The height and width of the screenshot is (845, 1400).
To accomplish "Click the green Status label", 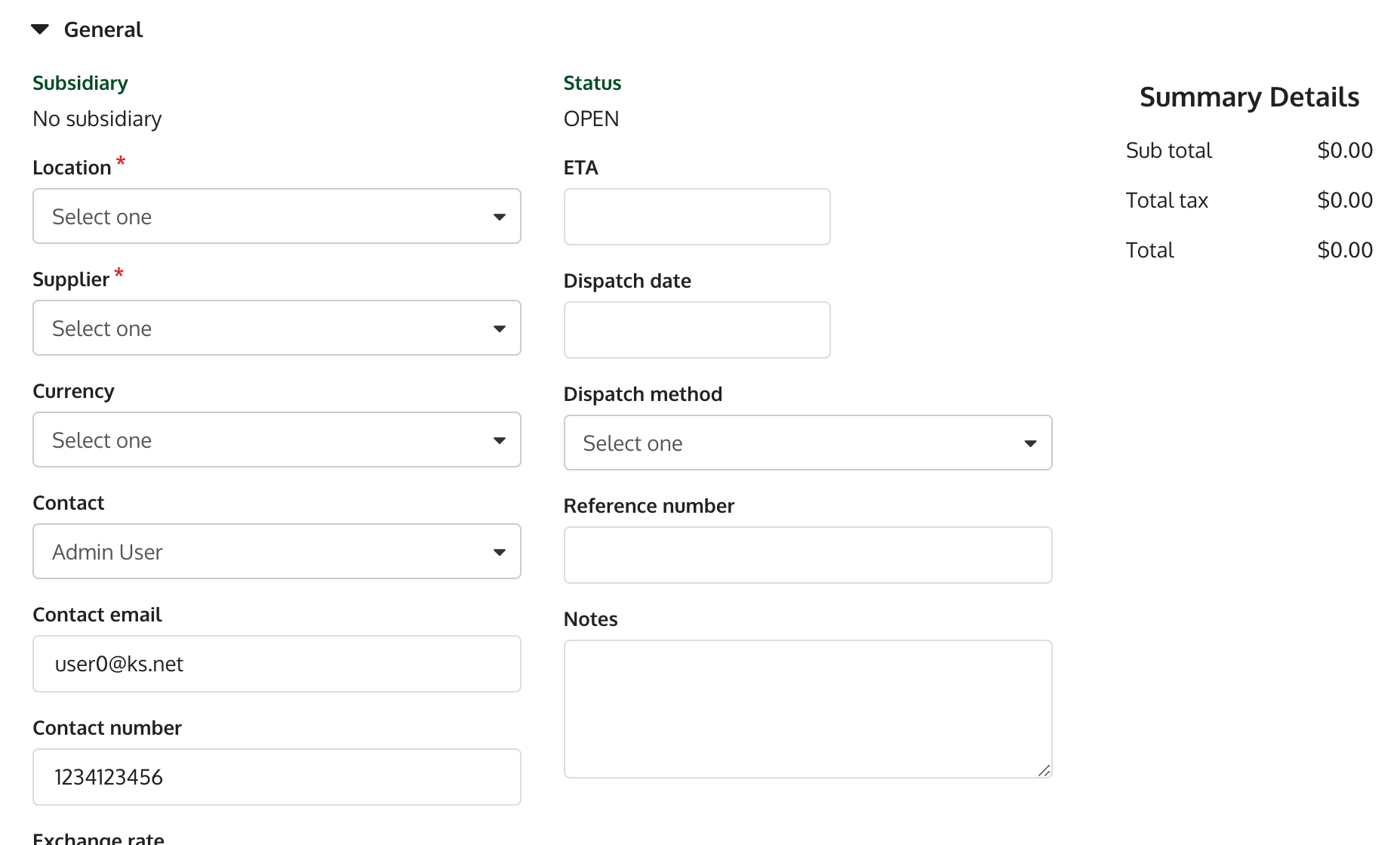I will click(592, 83).
